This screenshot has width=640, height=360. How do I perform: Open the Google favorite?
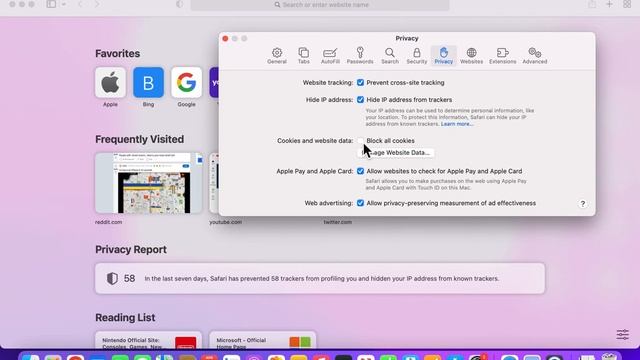click(187, 83)
